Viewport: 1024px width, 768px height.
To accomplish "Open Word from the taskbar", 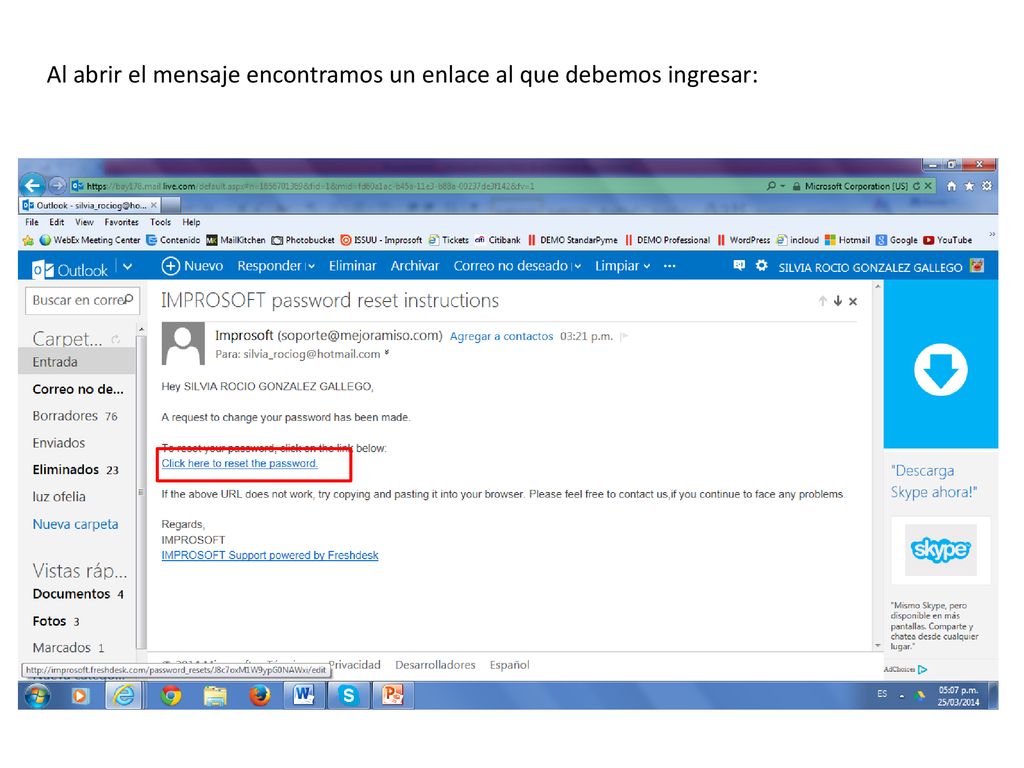I will (x=304, y=696).
